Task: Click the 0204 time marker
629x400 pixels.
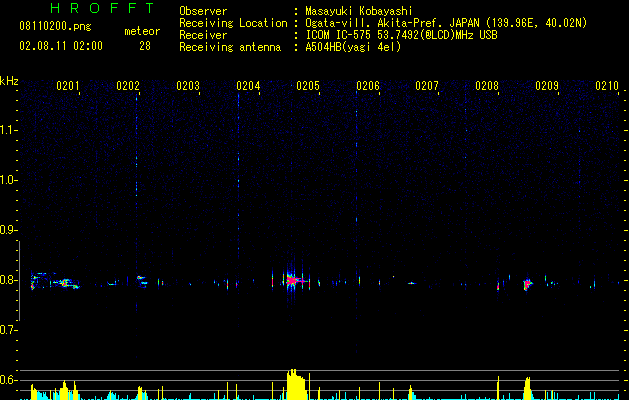Action: pos(248,86)
